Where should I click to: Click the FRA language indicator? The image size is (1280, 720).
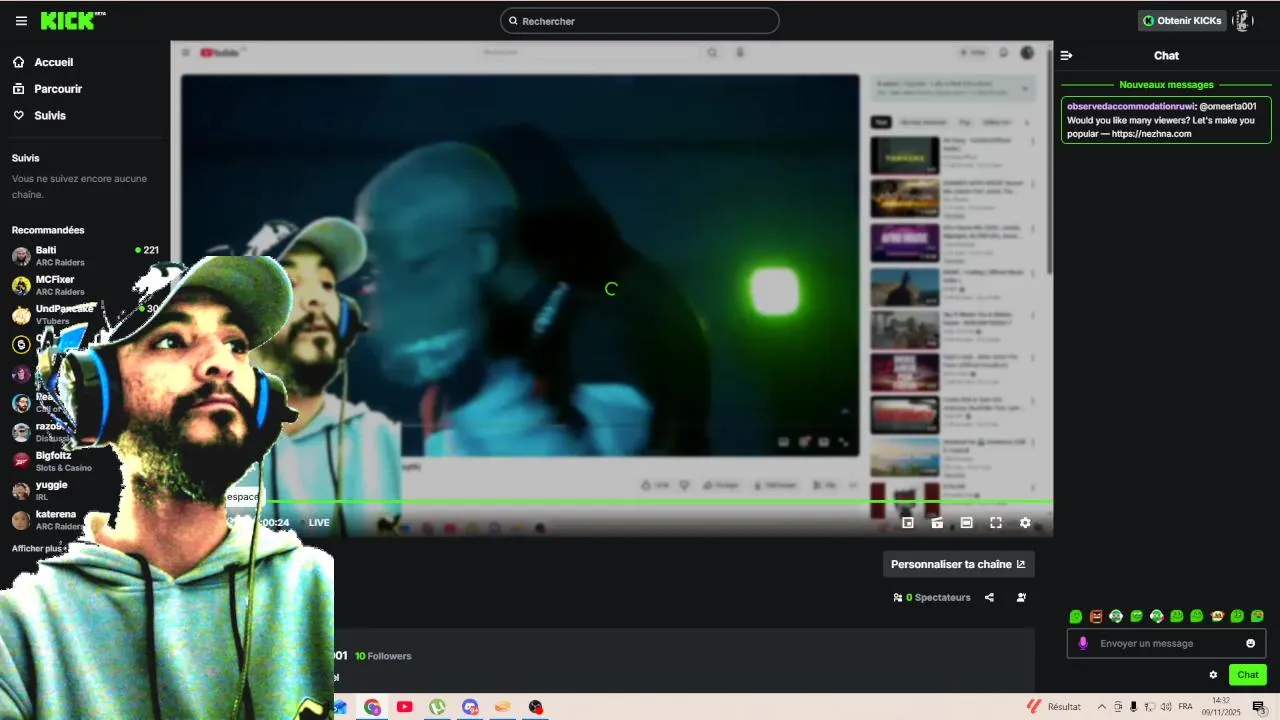1185,707
